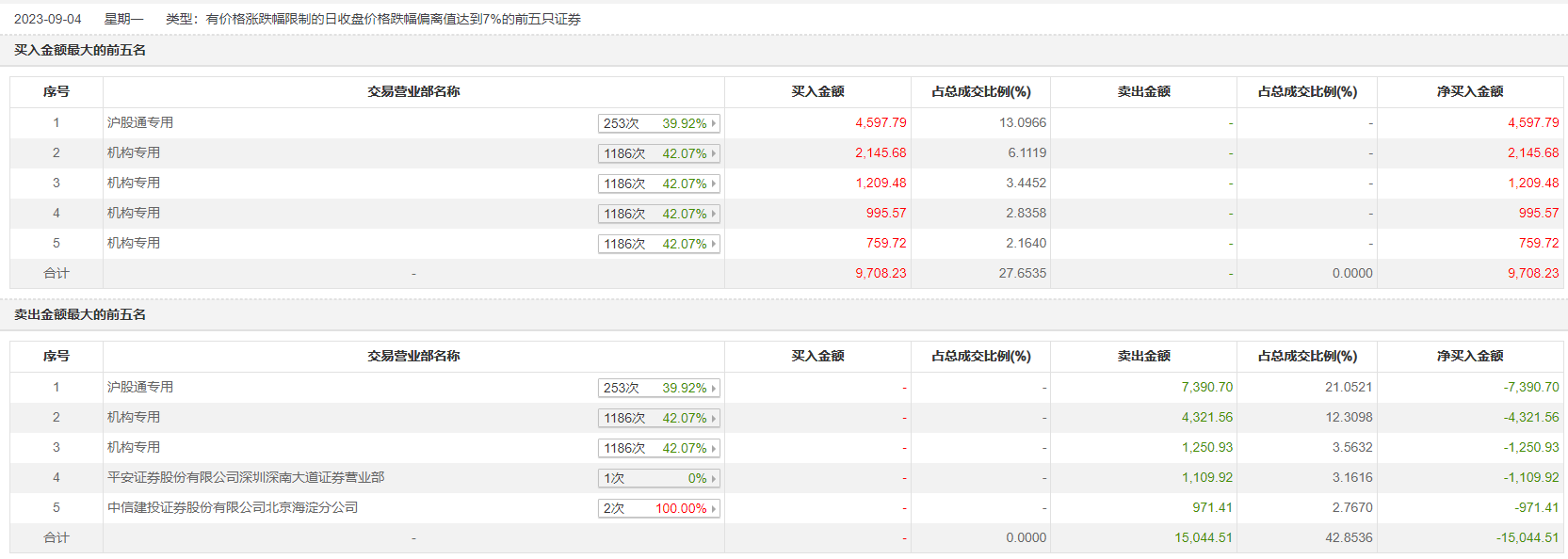Click arrow icon in sell table row 2 badge
This screenshot has width=1568, height=559.
coord(714,418)
